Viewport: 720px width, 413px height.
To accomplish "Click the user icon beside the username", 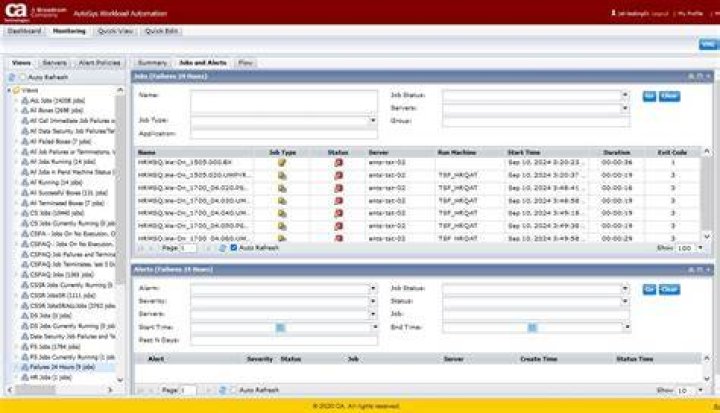I will point(613,13).
